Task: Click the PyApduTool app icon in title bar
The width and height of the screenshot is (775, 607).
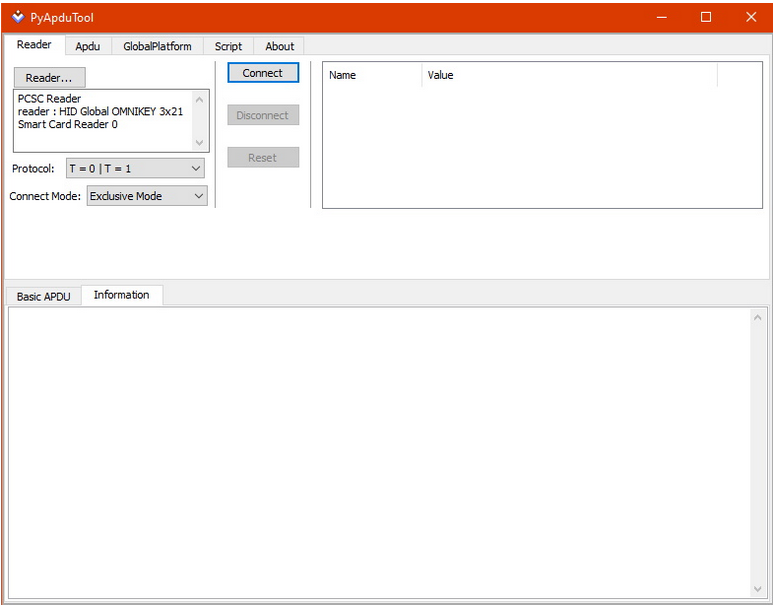Action: click(18, 17)
